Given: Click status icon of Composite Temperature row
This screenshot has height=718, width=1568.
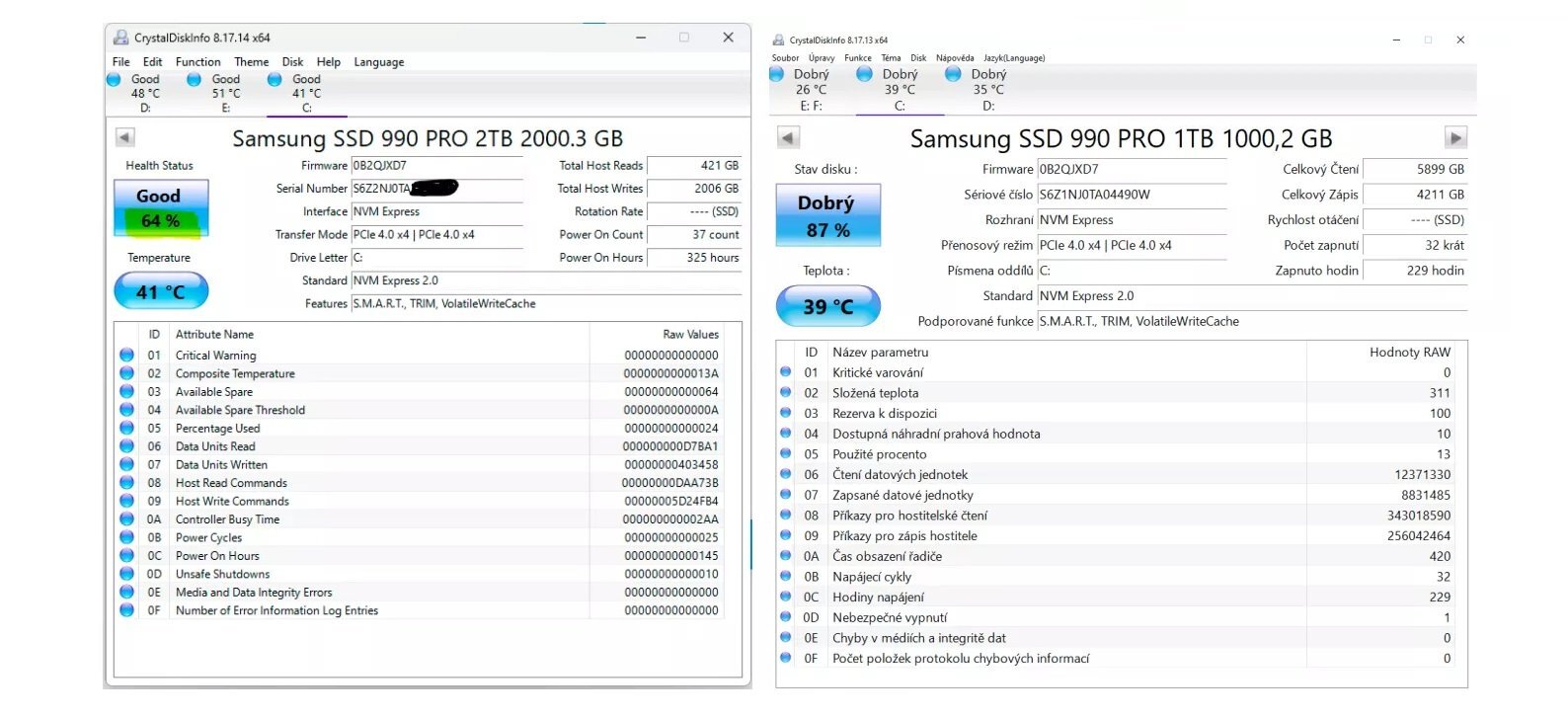Looking at the screenshot, I should coord(126,373).
